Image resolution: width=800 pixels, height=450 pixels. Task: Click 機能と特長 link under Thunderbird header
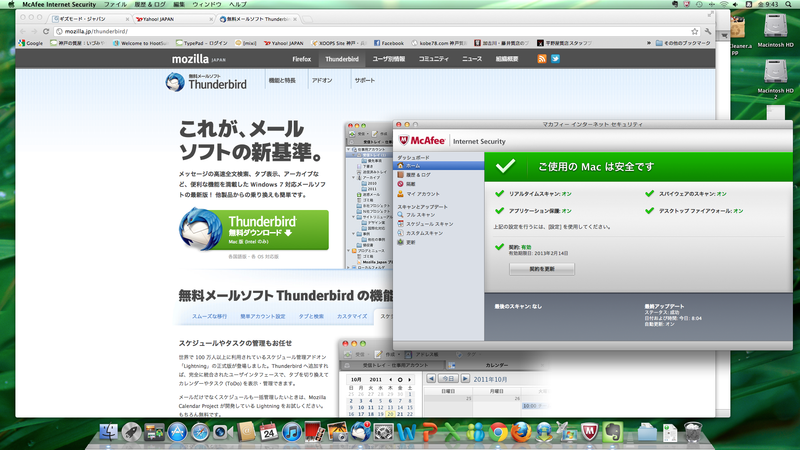(282, 81)
